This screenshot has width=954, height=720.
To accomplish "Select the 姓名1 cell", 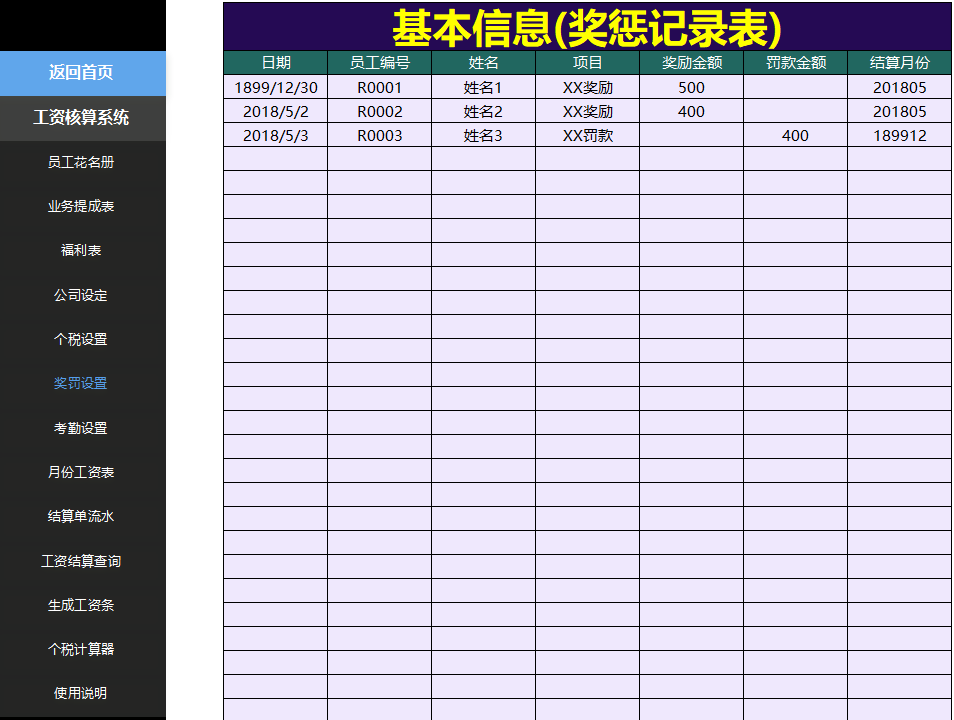I will point(484,88).
